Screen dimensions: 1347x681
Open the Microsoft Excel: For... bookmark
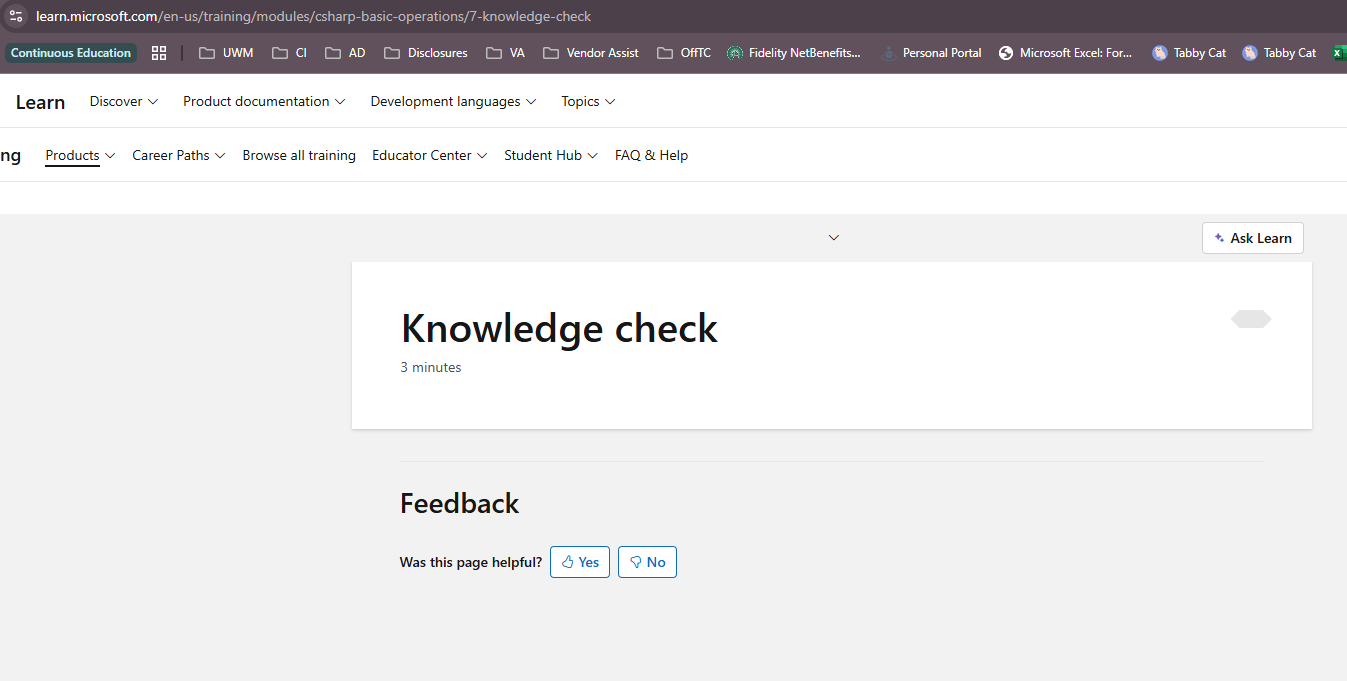point(1066,53)
